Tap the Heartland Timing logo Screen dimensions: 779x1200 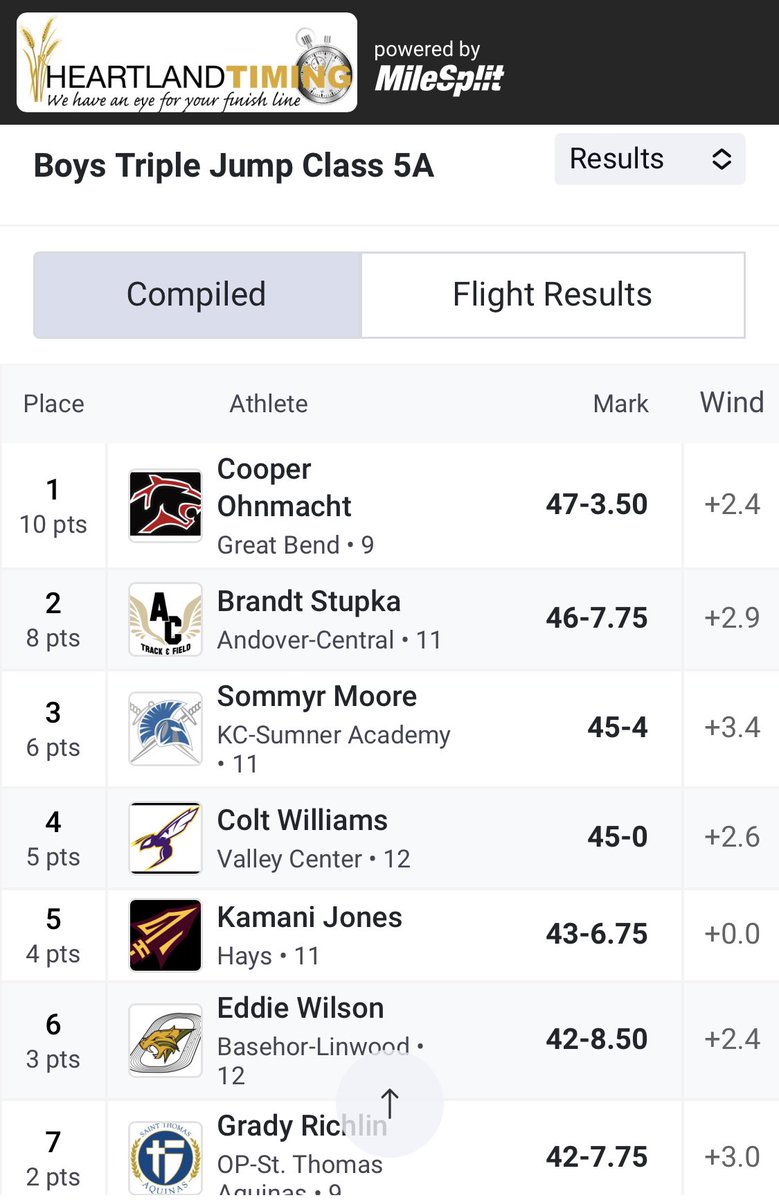point(187,62)
